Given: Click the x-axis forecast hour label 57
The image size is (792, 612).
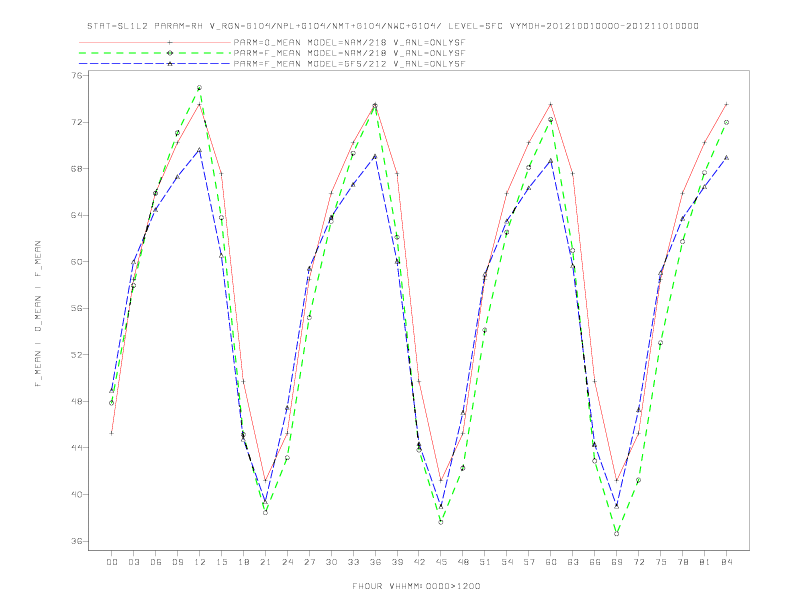Looking at the screenshot, I should [529, 562].
